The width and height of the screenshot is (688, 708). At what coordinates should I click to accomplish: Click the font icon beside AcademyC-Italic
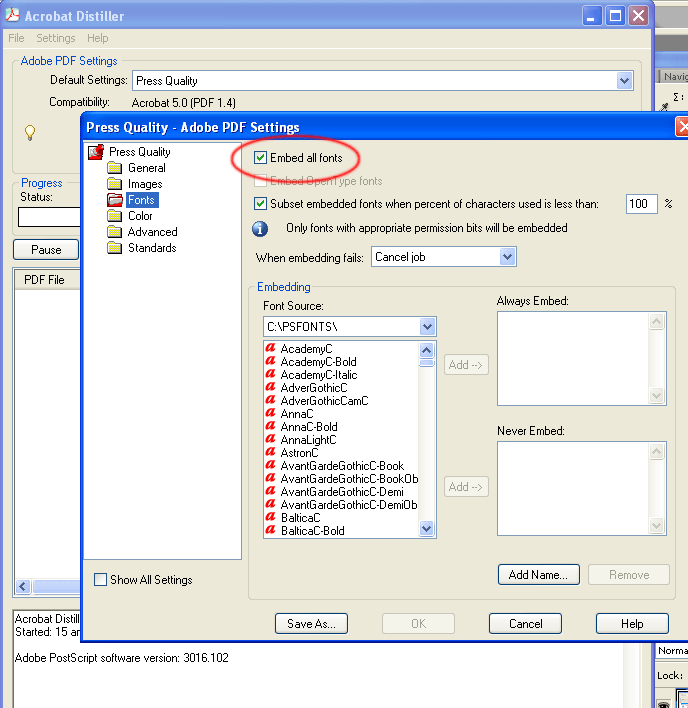pyautogui.click(x=270, y=374)
